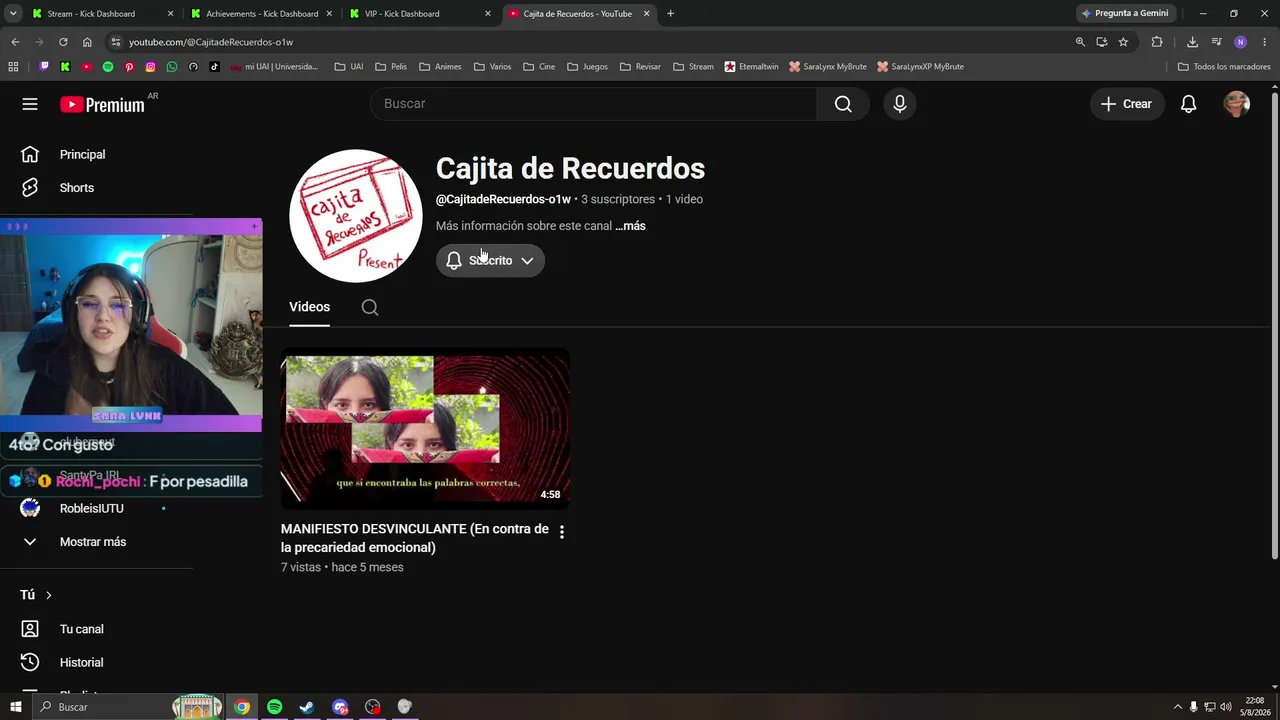Show hidden system tray icons
The height and width of the screenshot is (720, 1280).
click(1177, 707)
